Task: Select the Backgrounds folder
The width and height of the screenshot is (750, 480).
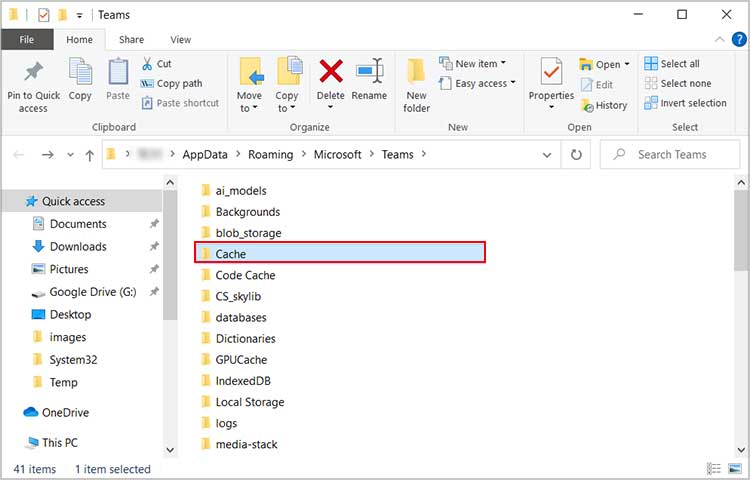Action: pyautogui.click(x=248, y=212)
